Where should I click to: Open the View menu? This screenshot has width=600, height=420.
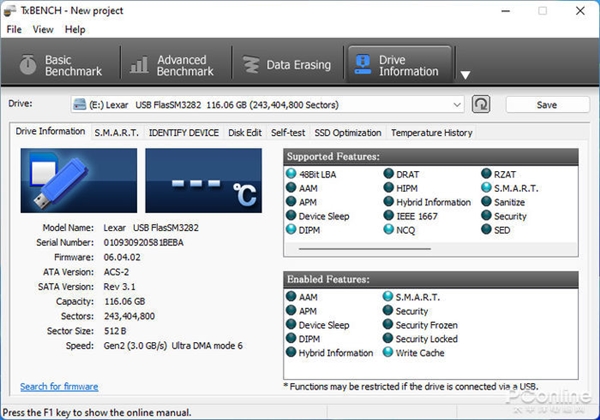[x=43, y=29]
